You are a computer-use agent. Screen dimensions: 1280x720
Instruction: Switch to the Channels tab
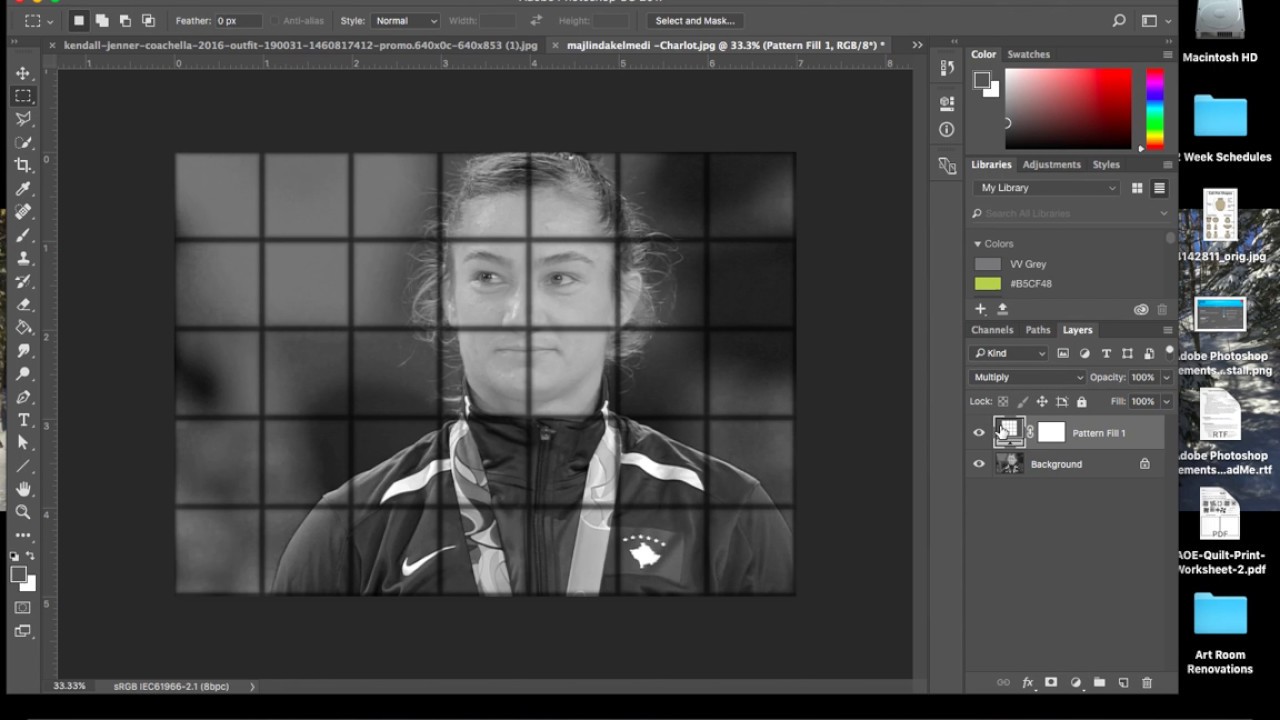tap(992, 330)
